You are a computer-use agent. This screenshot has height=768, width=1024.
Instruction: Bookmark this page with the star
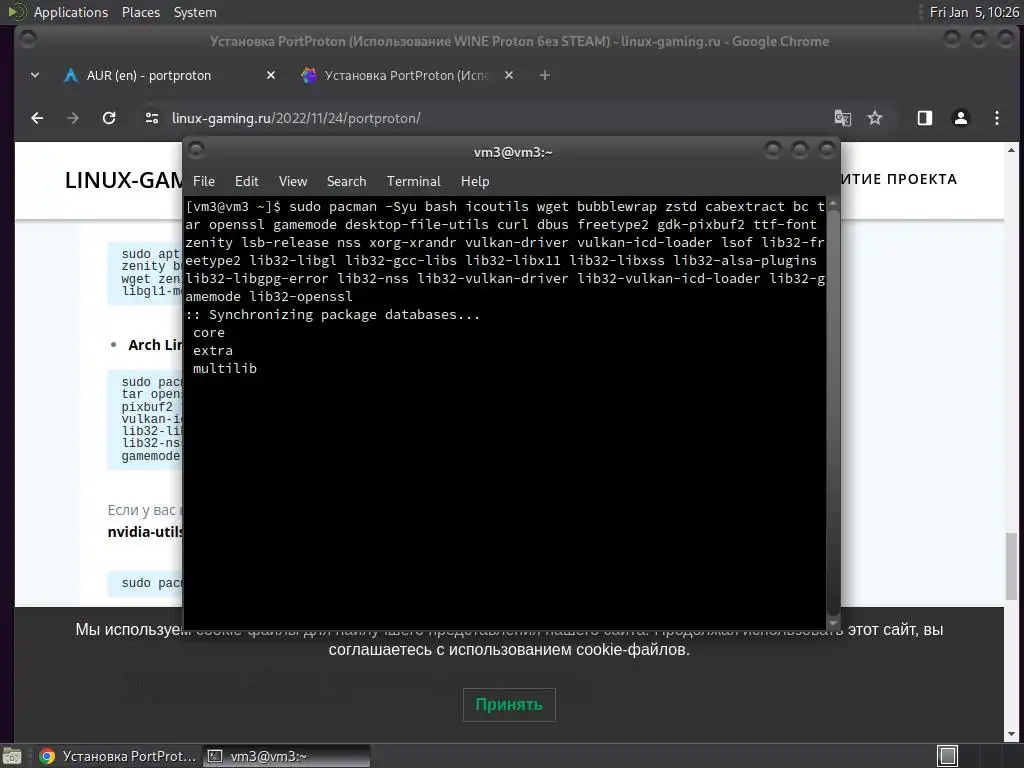(x=874, y=118)
